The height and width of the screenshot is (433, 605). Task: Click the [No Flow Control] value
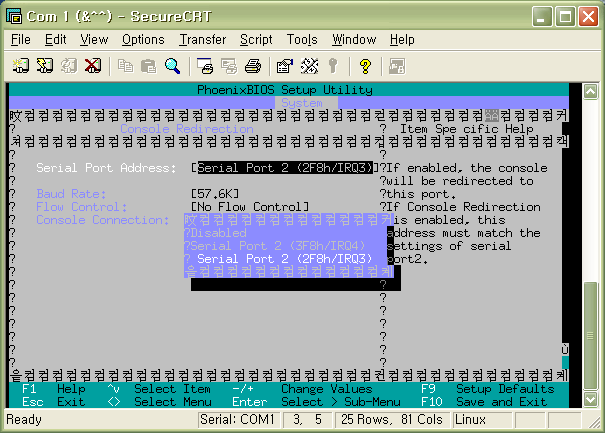pyautogui.click(x=250, y=207)
